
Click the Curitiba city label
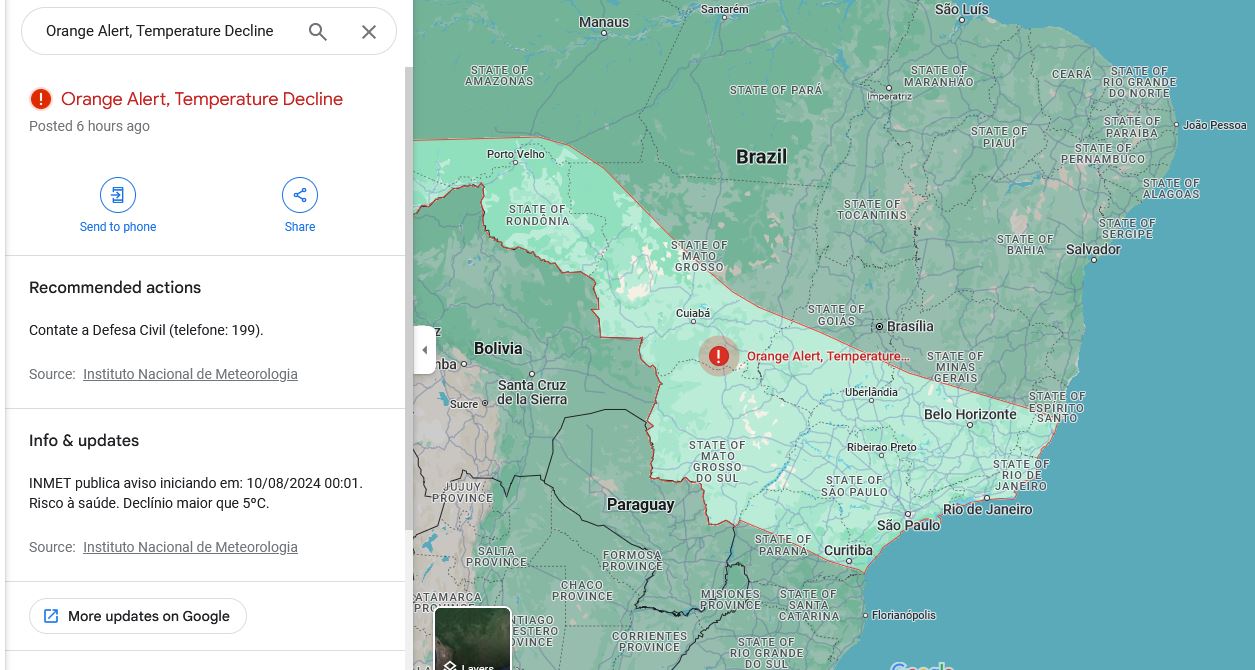click(848, 550)
